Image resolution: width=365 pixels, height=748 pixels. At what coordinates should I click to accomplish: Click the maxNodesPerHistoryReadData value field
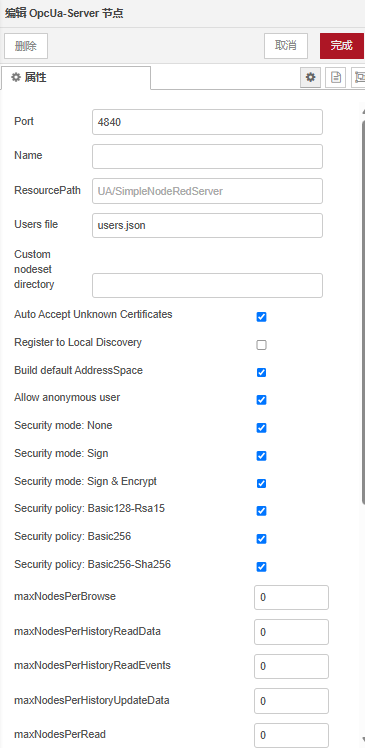coord(292,632)
